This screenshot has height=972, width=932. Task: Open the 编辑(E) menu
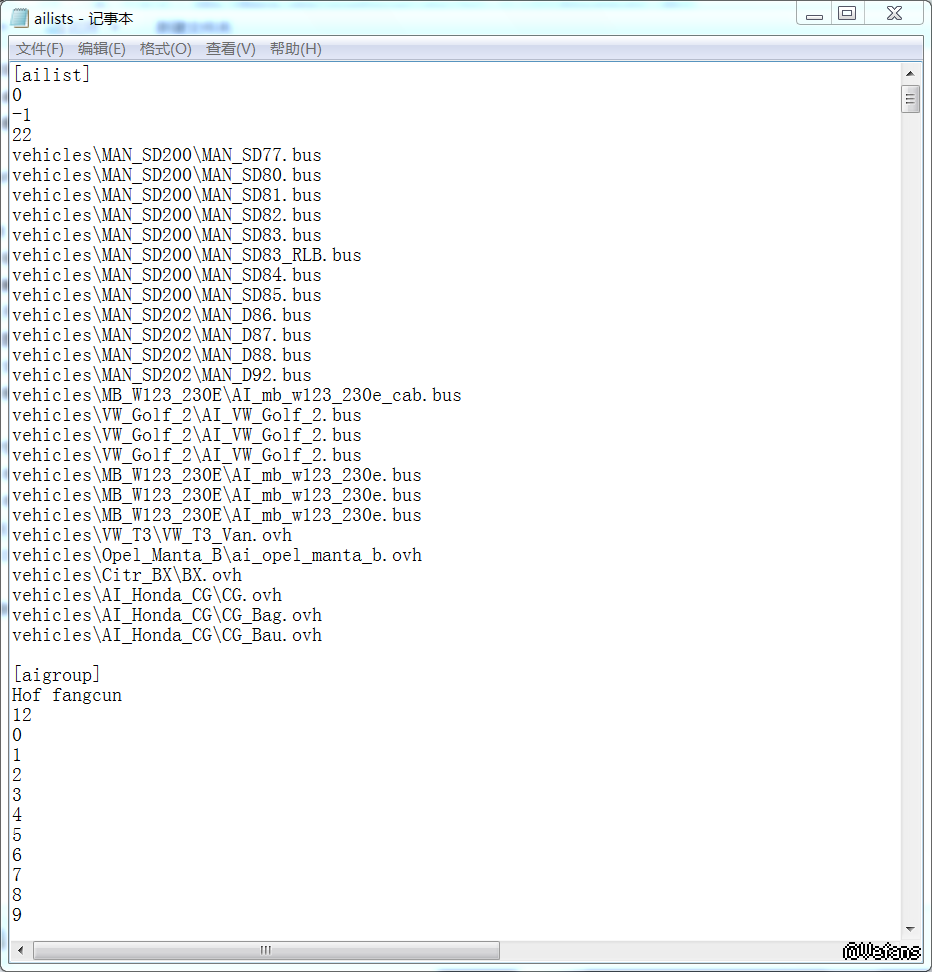pyautogui.click(x=102, y=49)
